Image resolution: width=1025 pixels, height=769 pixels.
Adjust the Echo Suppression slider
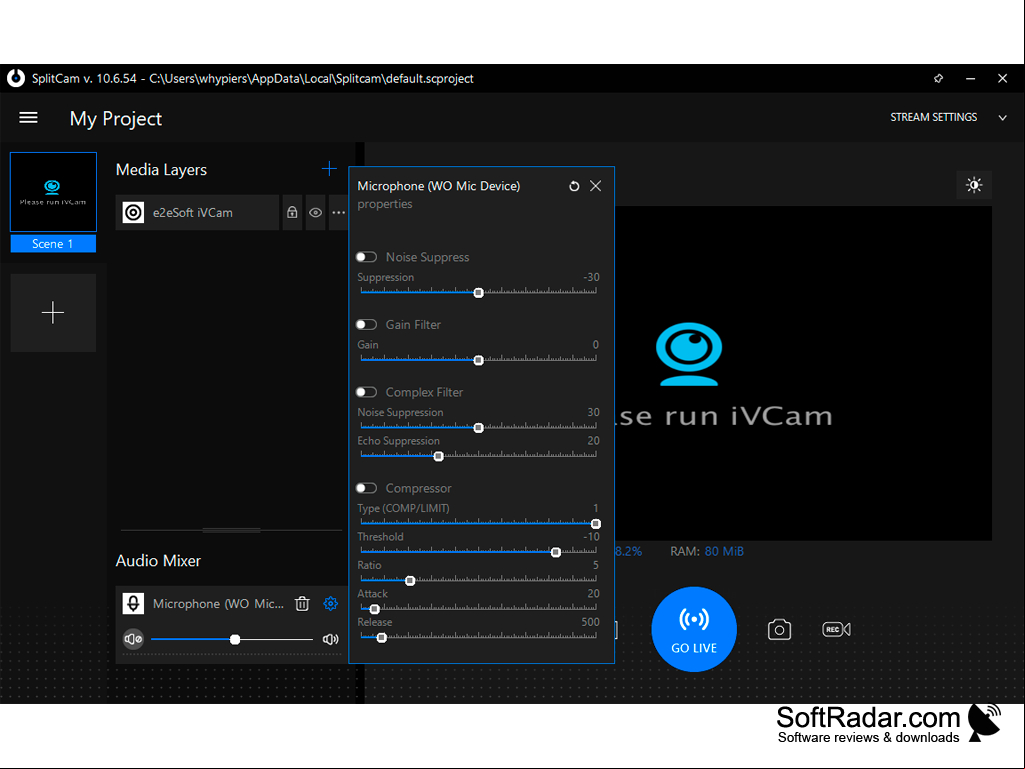pyautogui.click(x=479, y=456)
